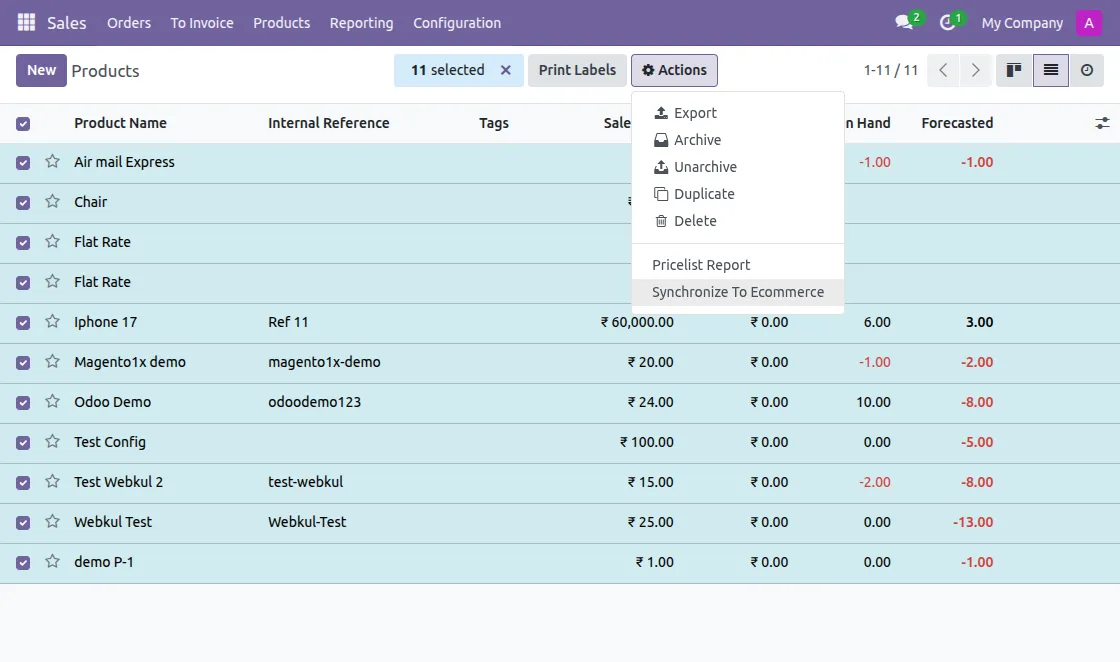Viewport: 1120px width, 662px height.
Task: Click the user avatar A
Action: click(x=1089, y=23)
